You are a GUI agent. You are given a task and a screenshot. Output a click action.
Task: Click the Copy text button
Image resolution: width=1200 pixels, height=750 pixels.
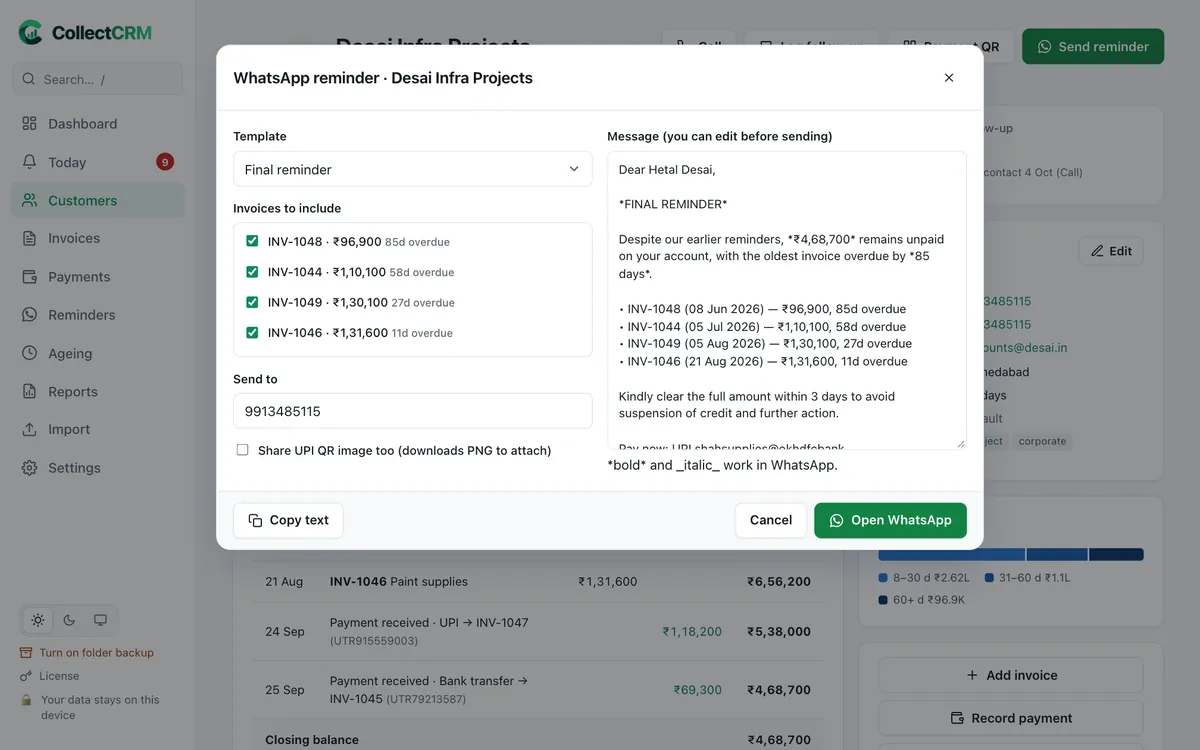[x=288, y=520]
